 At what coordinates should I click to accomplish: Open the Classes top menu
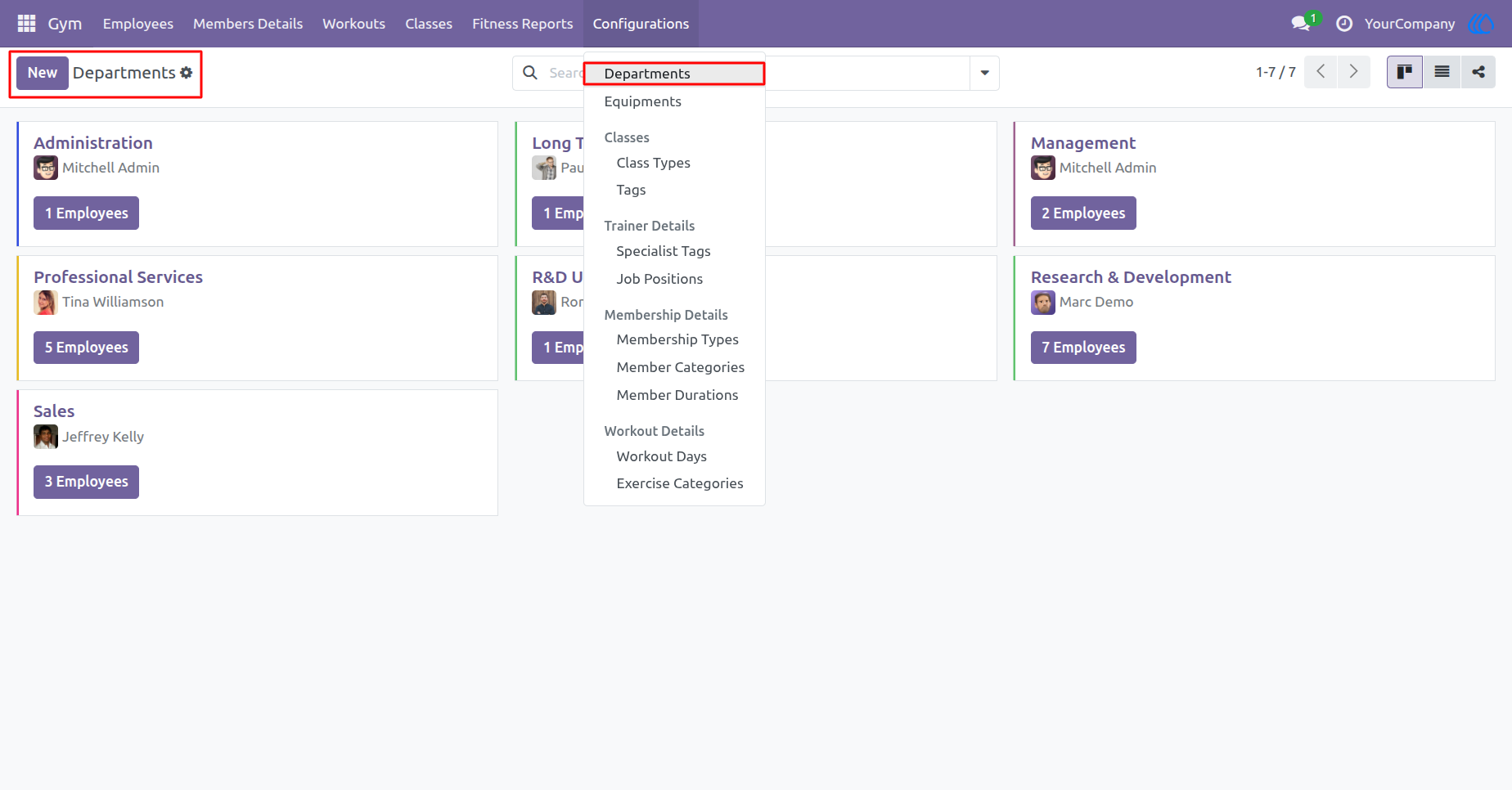(x=429, y=24)
